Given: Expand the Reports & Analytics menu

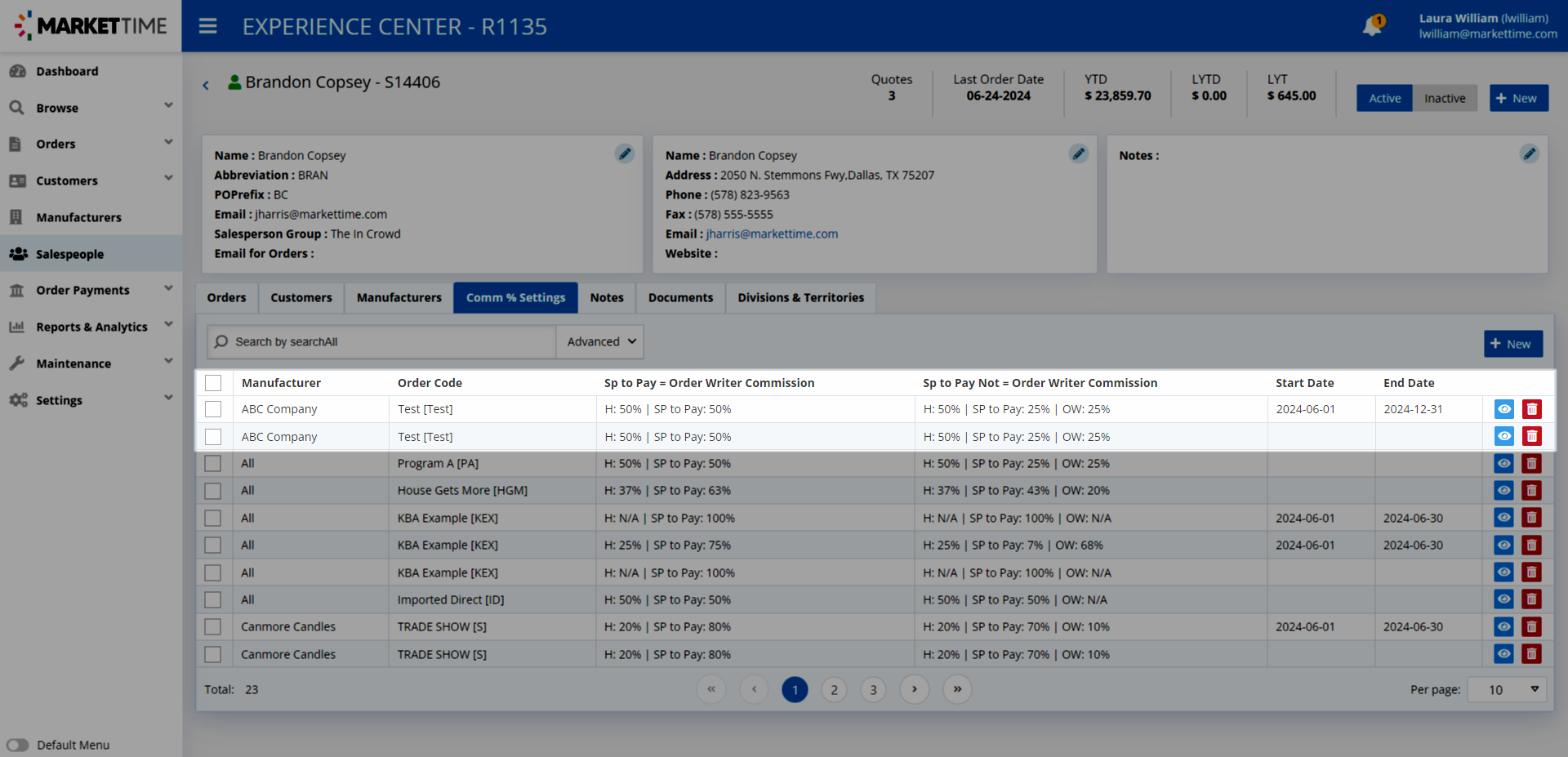Looking at the screenshot, I should pyautogui.click(x=91, y=327).
